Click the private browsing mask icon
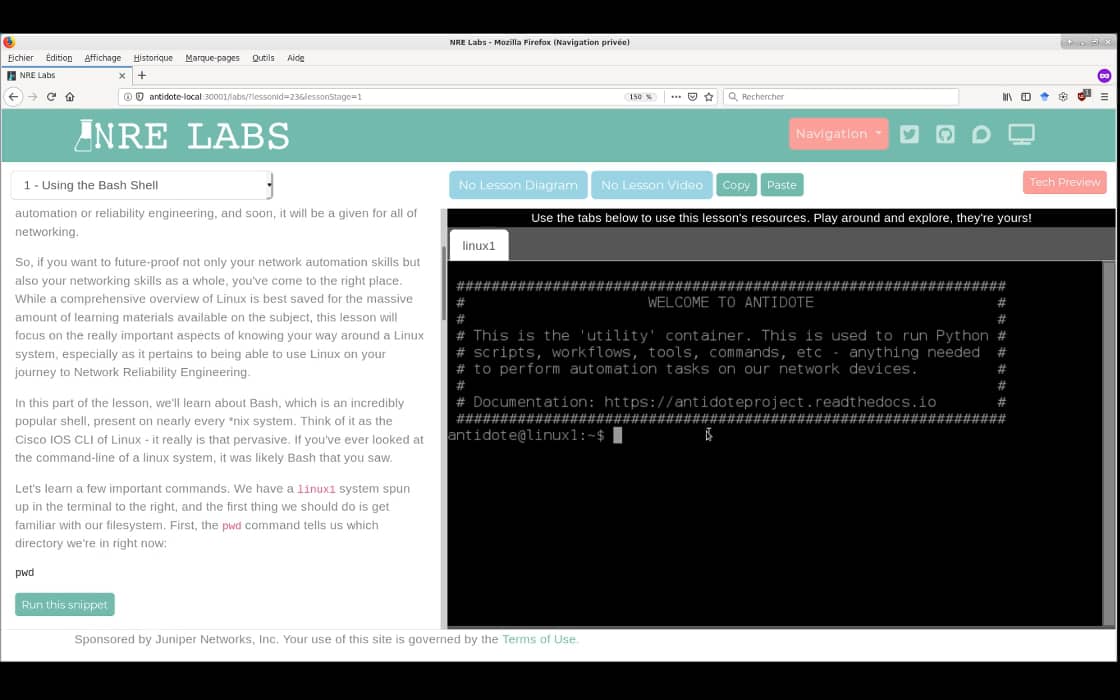This screenshot has height=700, width=1120. (x=1104, y=75)
